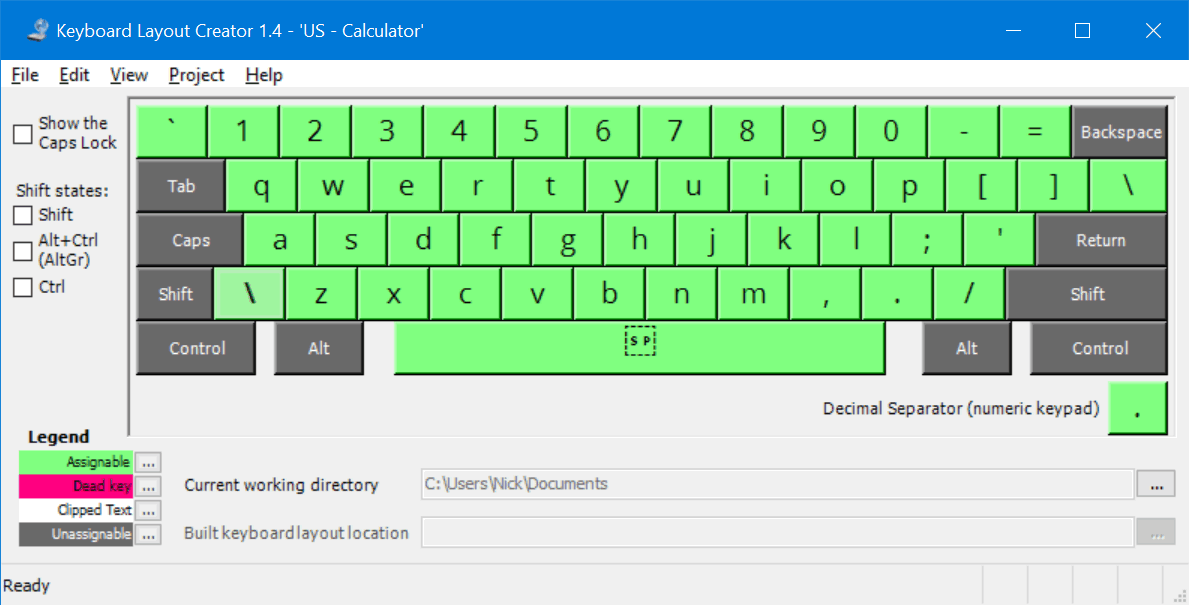The image size is (1189, 605).
Task: Click the p key
Action: pos(909,186)
